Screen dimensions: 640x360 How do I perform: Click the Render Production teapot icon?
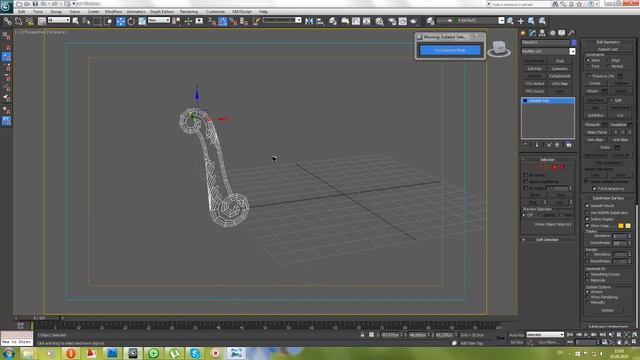tap(413, 21)
